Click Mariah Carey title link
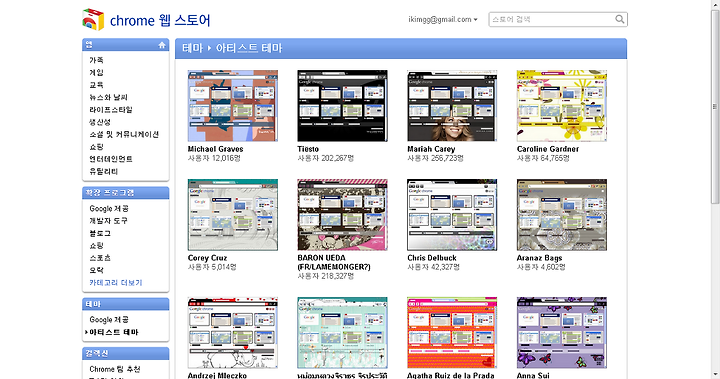This screenshot has width=720, height=379. click(x=431, y=149)
